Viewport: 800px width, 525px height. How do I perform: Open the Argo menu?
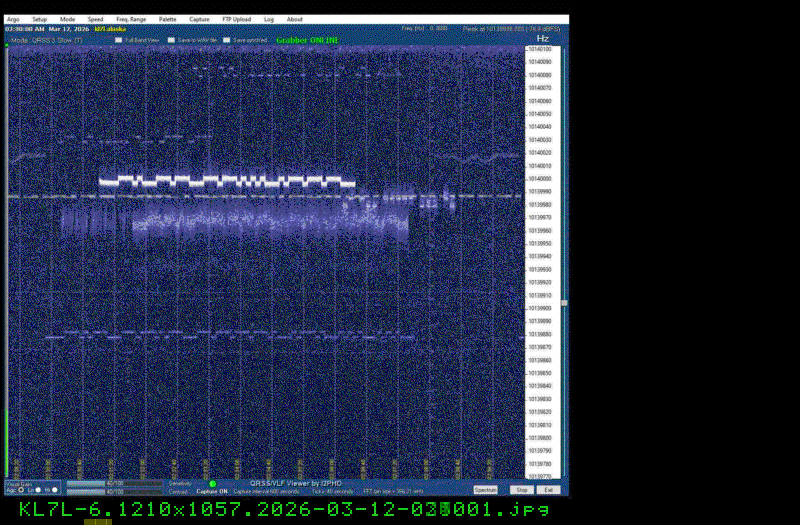click(x=12, y=19)
